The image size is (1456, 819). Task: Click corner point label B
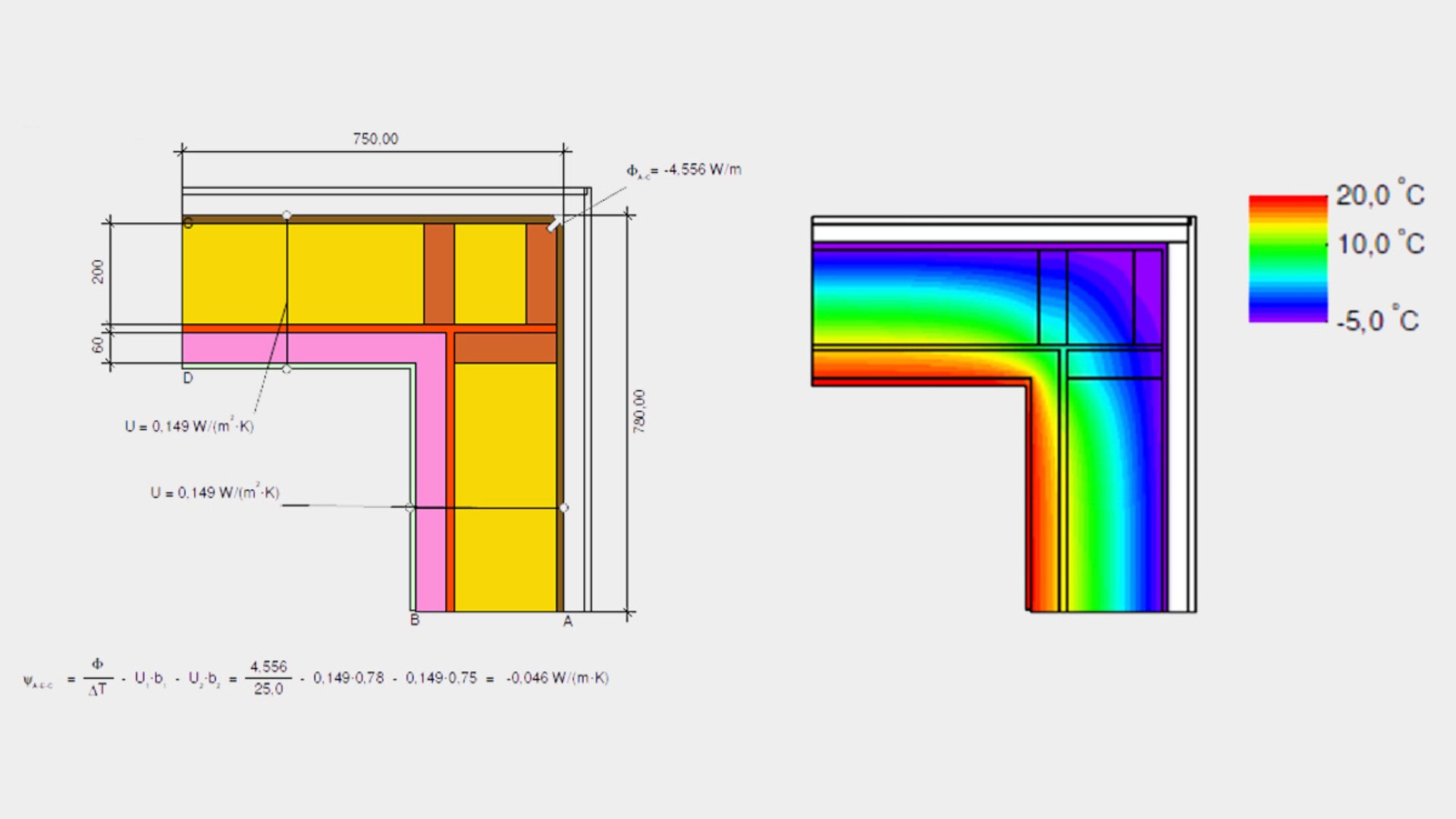pos(415,620)
